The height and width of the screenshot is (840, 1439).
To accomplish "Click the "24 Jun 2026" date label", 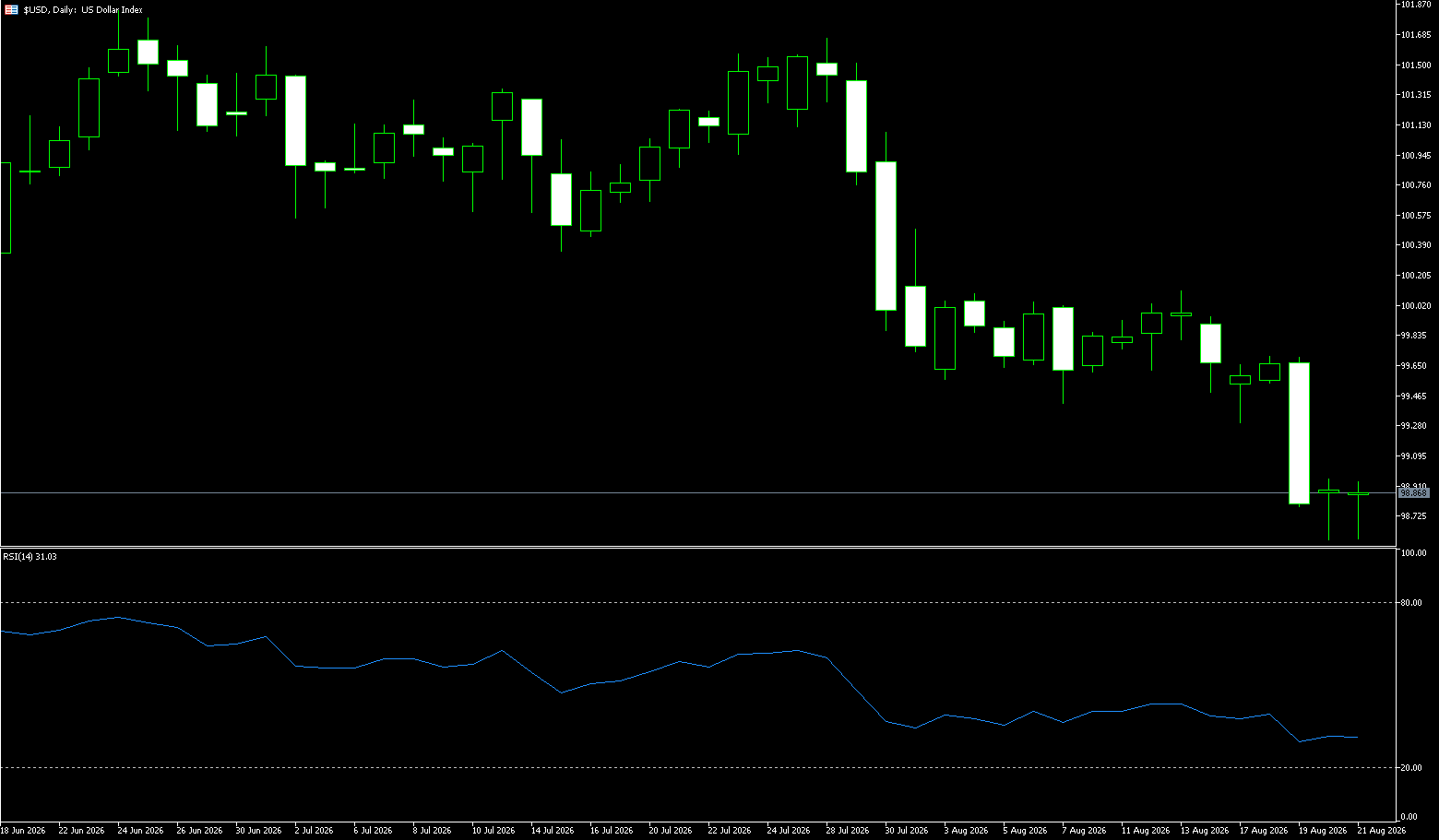I will pos(140,831).
